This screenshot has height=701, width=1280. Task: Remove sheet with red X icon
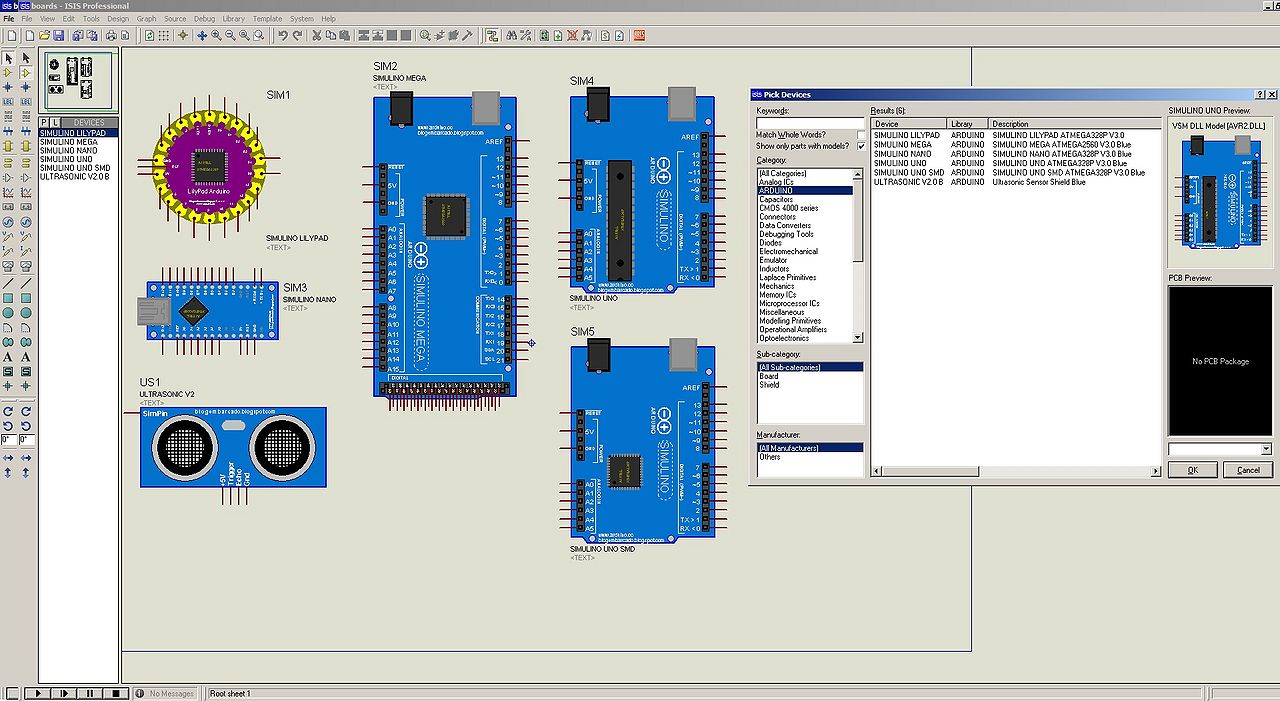tap(573, 35)
